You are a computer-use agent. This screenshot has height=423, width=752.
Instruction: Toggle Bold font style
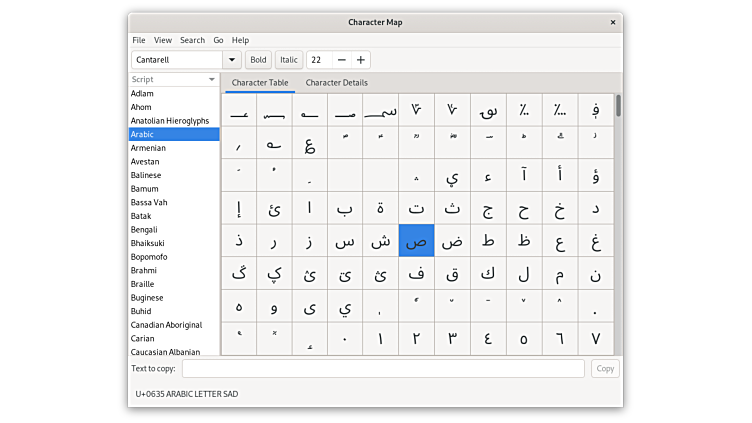coord(258,60)
